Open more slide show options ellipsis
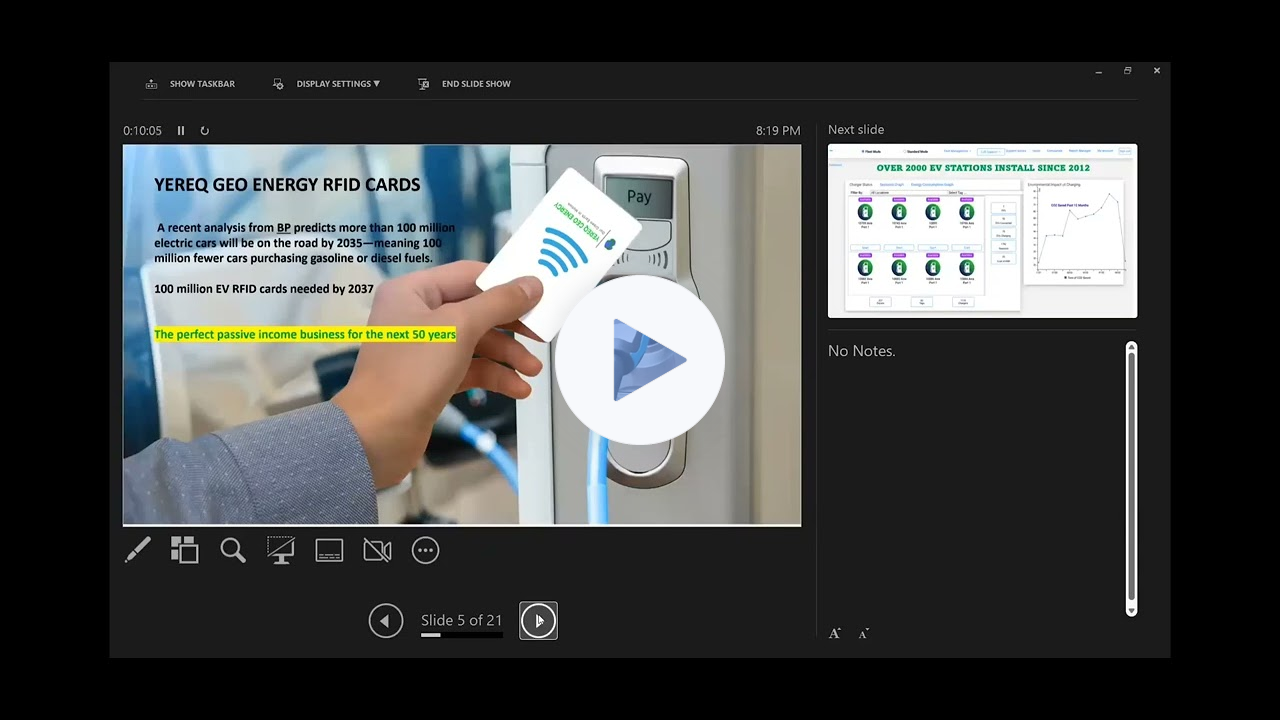This screenshot has height=720, width=1280. click(x=425, y=550)
